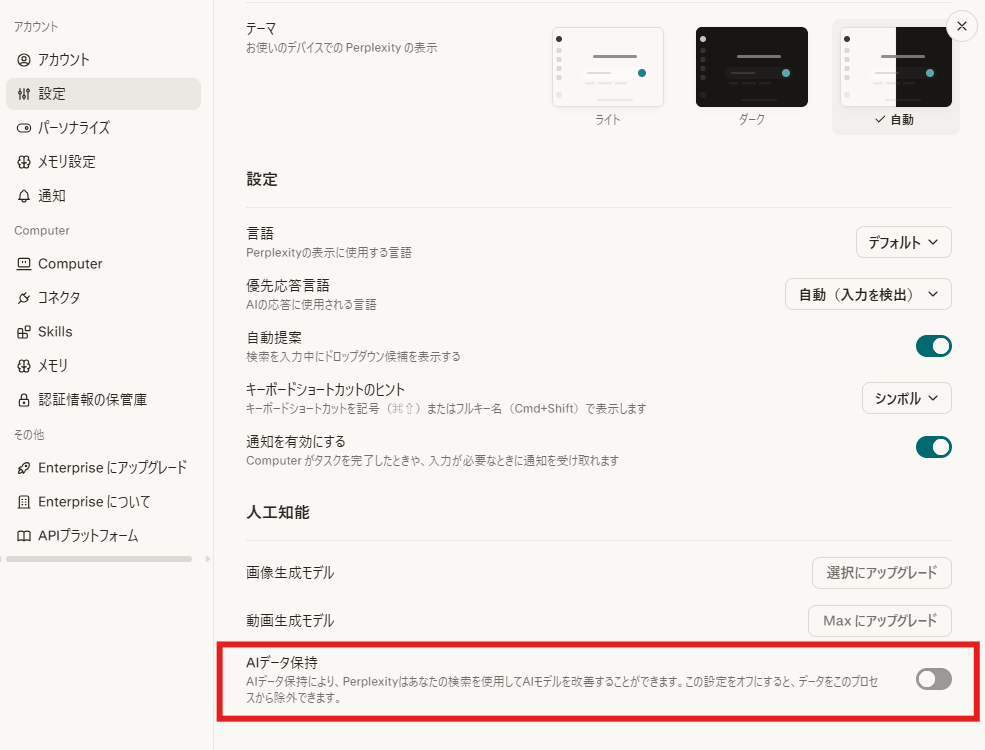Click the sidebar scrollbar right arrow
This screenshot has width=985, height=750.
click(208, 559)
